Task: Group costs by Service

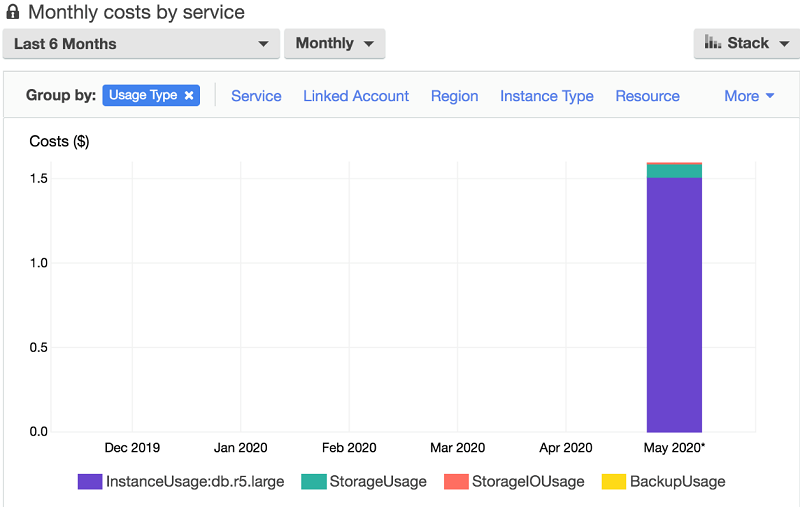Action: pyautogui.click(x=256, y=96)
